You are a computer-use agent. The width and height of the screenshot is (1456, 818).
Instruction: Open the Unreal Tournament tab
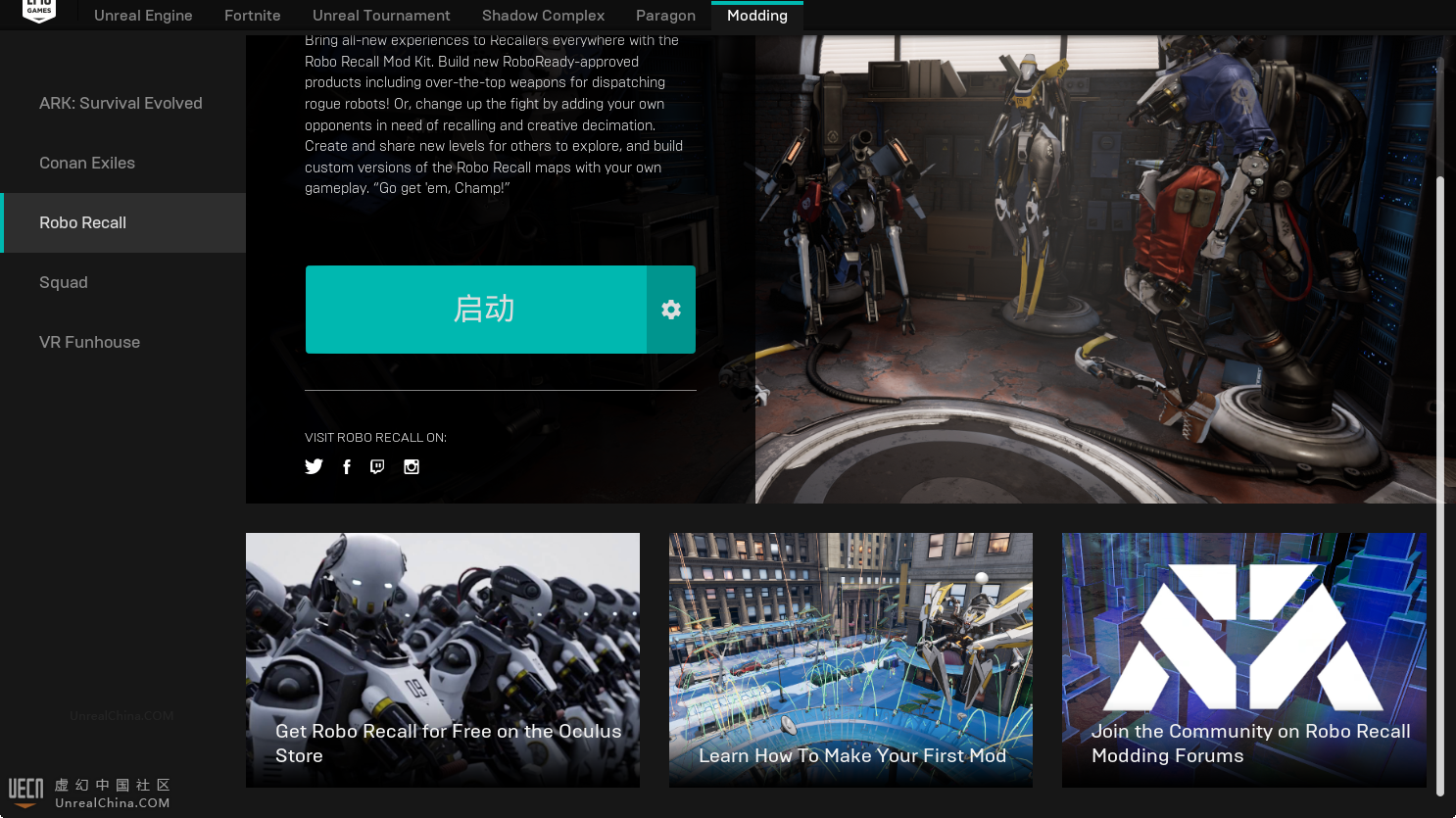tap(381, 16)
